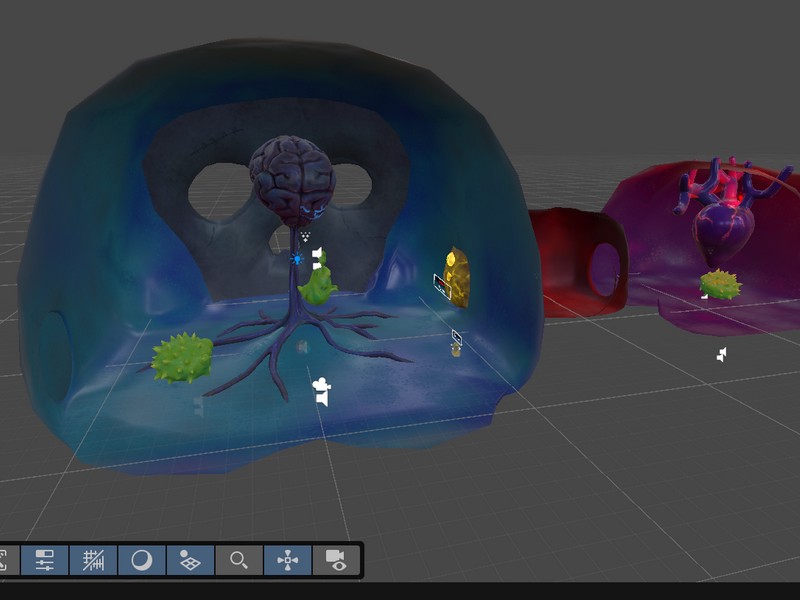800x600 pixels.
Task: Select the large green spiky ball
Action: [182, 357]
